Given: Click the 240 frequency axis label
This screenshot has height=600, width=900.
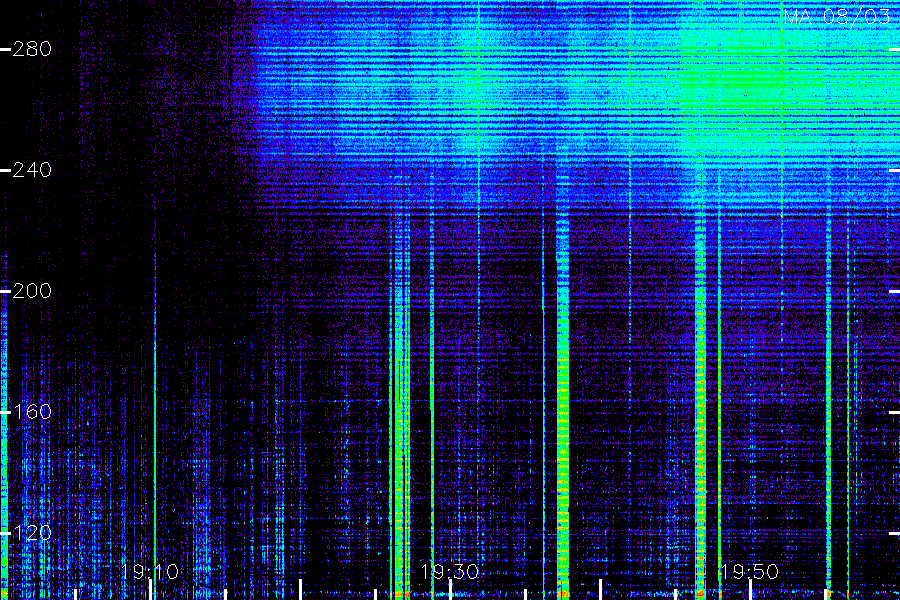Looking at the screenshot, I should [x=32, y=170].
